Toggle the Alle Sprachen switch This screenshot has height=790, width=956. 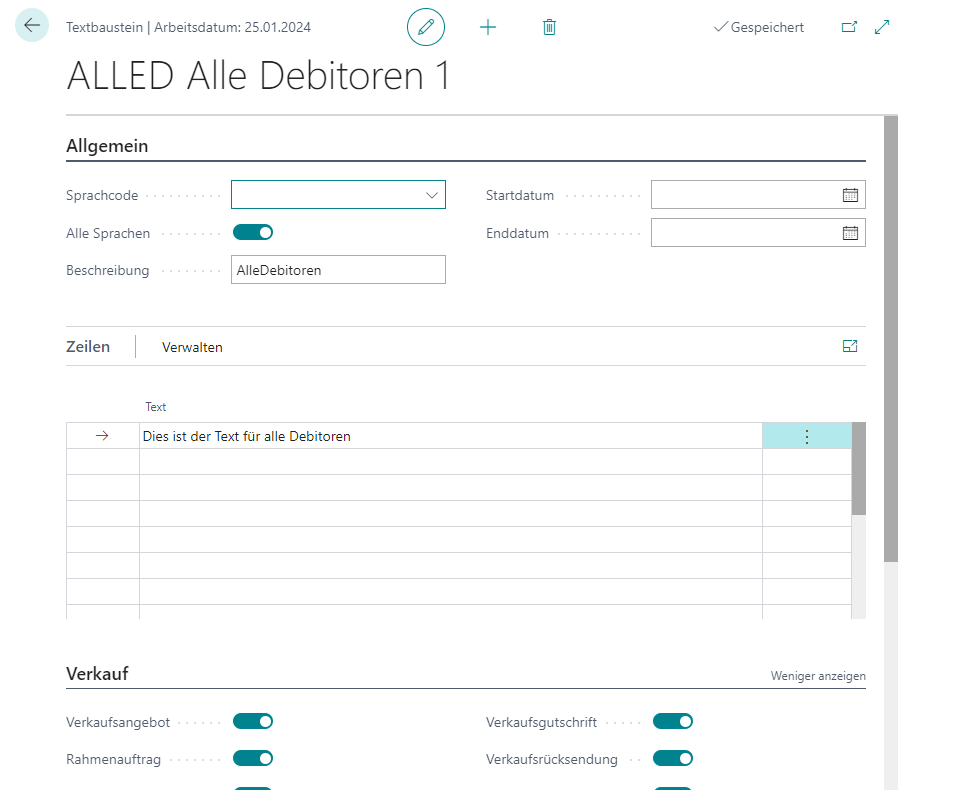[x=253, y=233]
